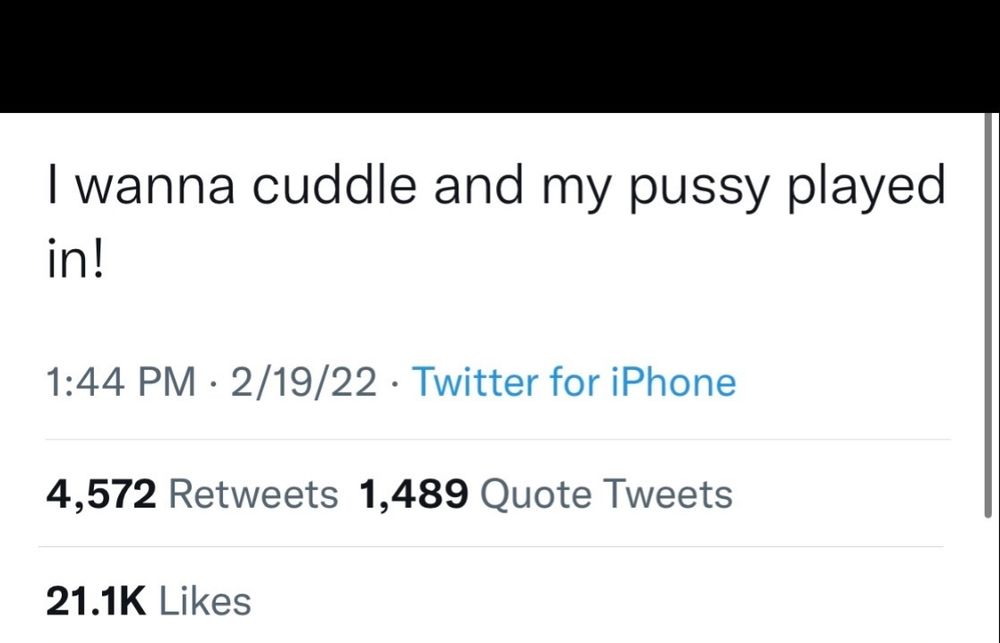Image resolution: width=1000 pixels, height=643 pixels.
Task: Select the bold 1,489 count number
Action: click(x=413, y=494)
